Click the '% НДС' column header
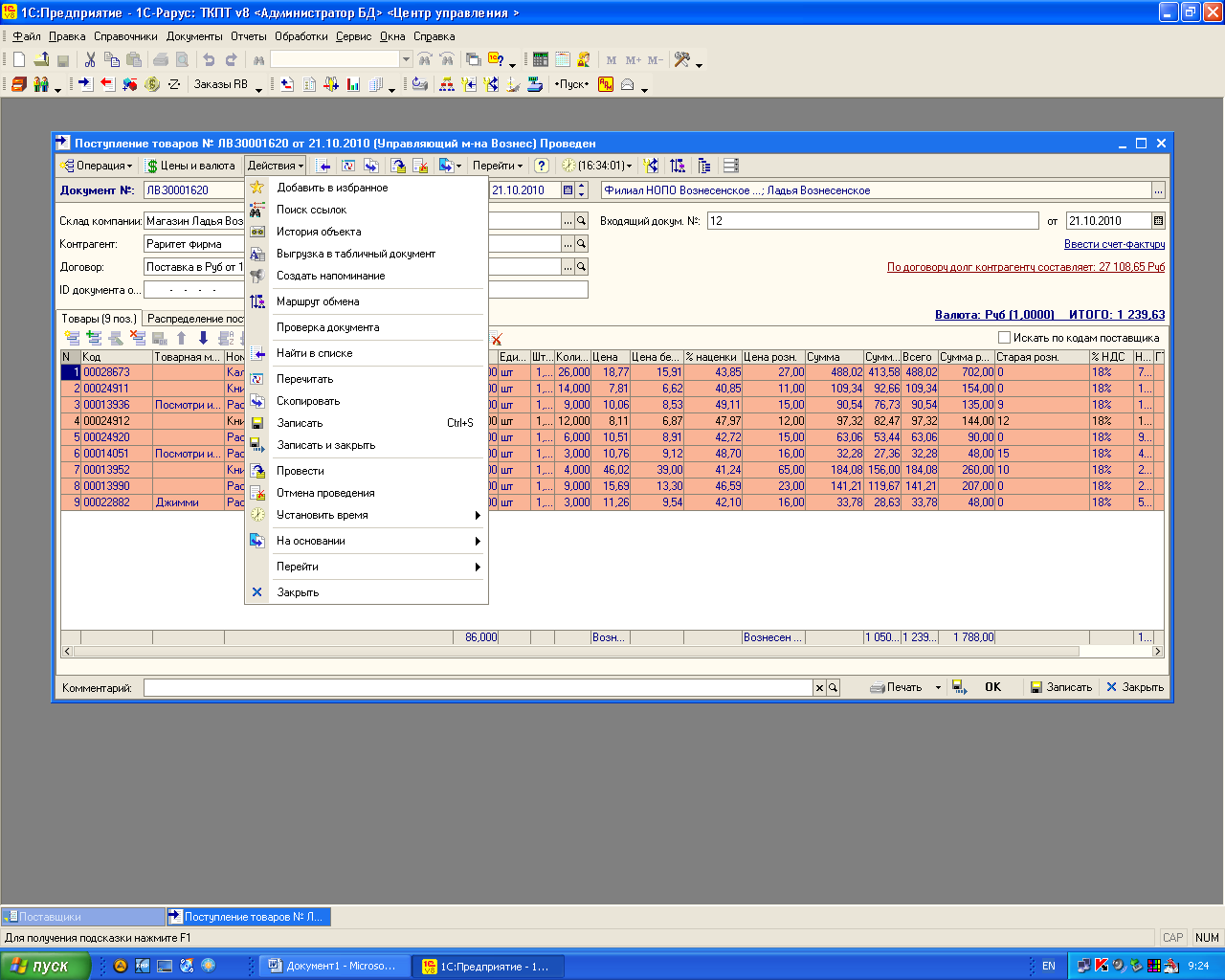The width and height of the screenshot is (1225, 980). coord(1110,357)
